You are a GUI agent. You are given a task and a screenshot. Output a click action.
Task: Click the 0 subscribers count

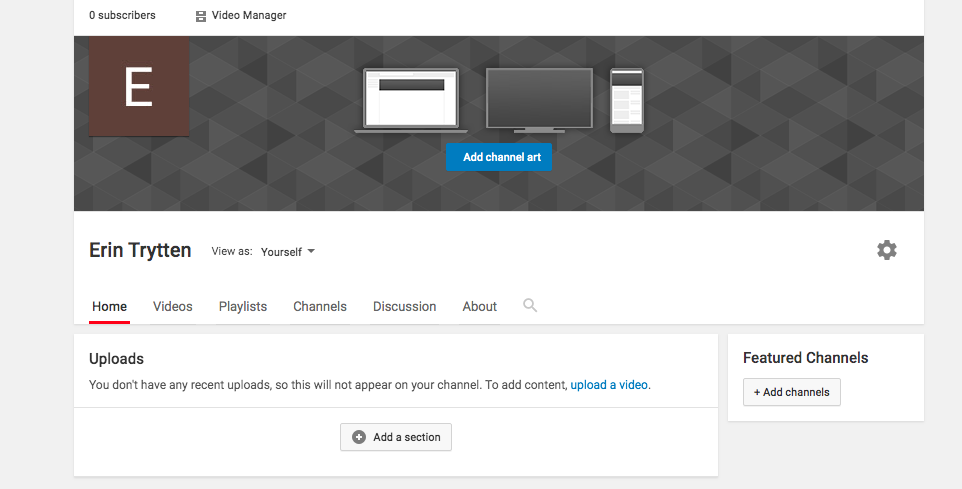coord(122,16)
